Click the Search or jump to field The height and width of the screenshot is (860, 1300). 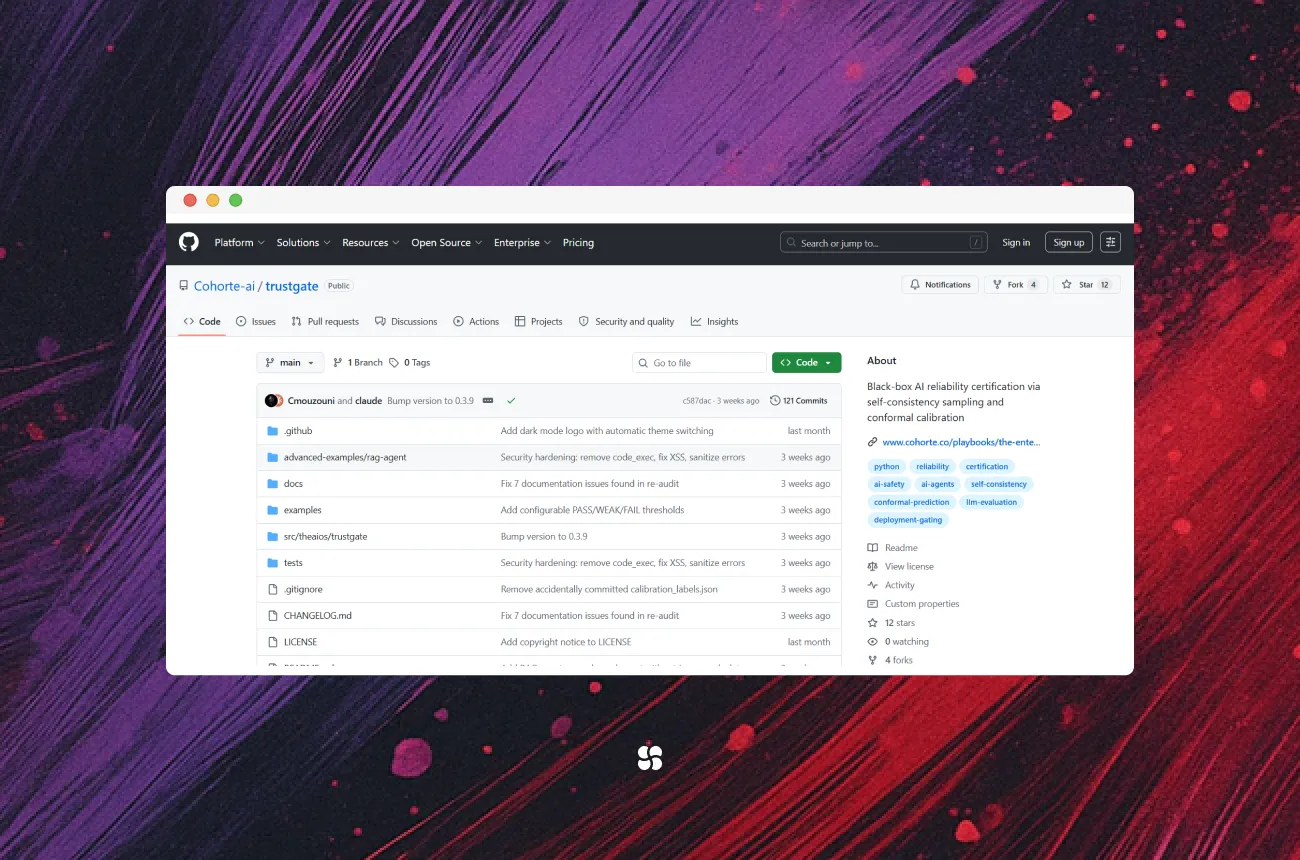(883, 243)
